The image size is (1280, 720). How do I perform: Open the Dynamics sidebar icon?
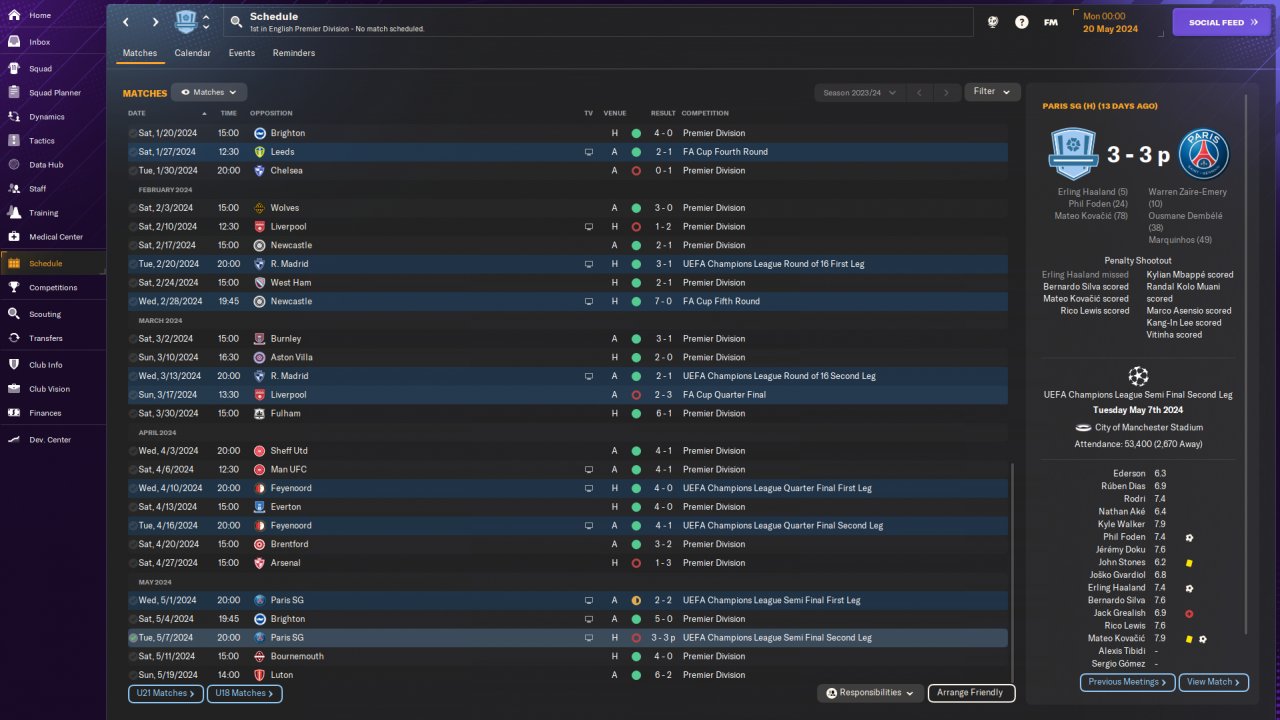coord(14,117)
